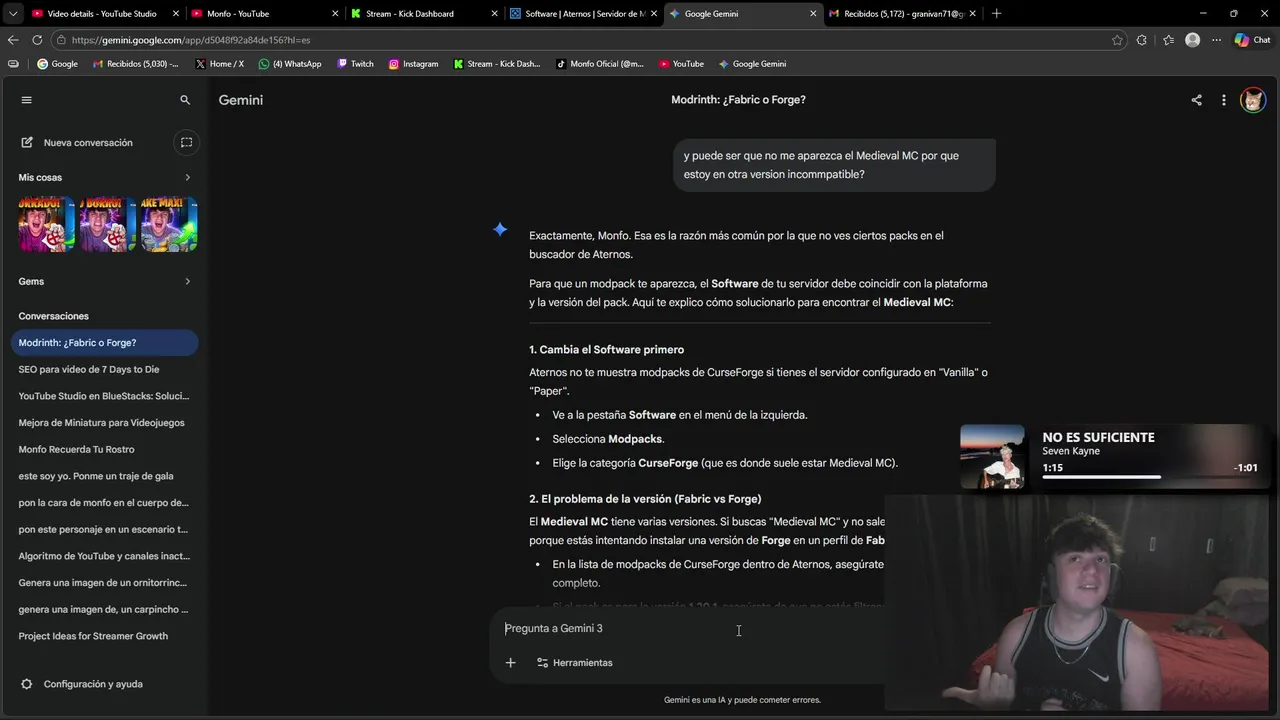Open Monfo Oficial bookmark
Screen dimensions: 1280x720
(x=599, y=63)
